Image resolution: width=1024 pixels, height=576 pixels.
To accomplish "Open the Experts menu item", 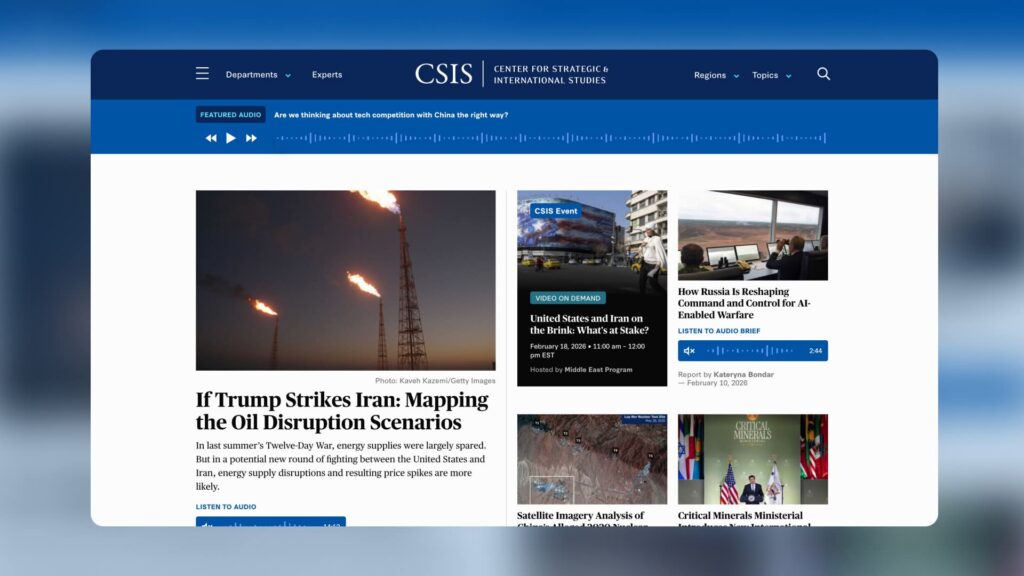I will [327, 75].
